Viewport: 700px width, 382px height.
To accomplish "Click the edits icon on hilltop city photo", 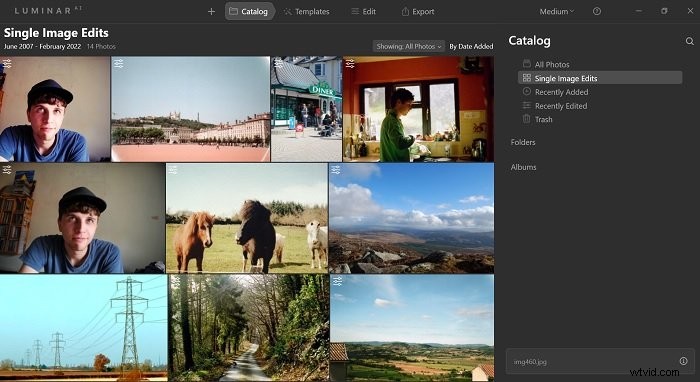I will (118, 64).
